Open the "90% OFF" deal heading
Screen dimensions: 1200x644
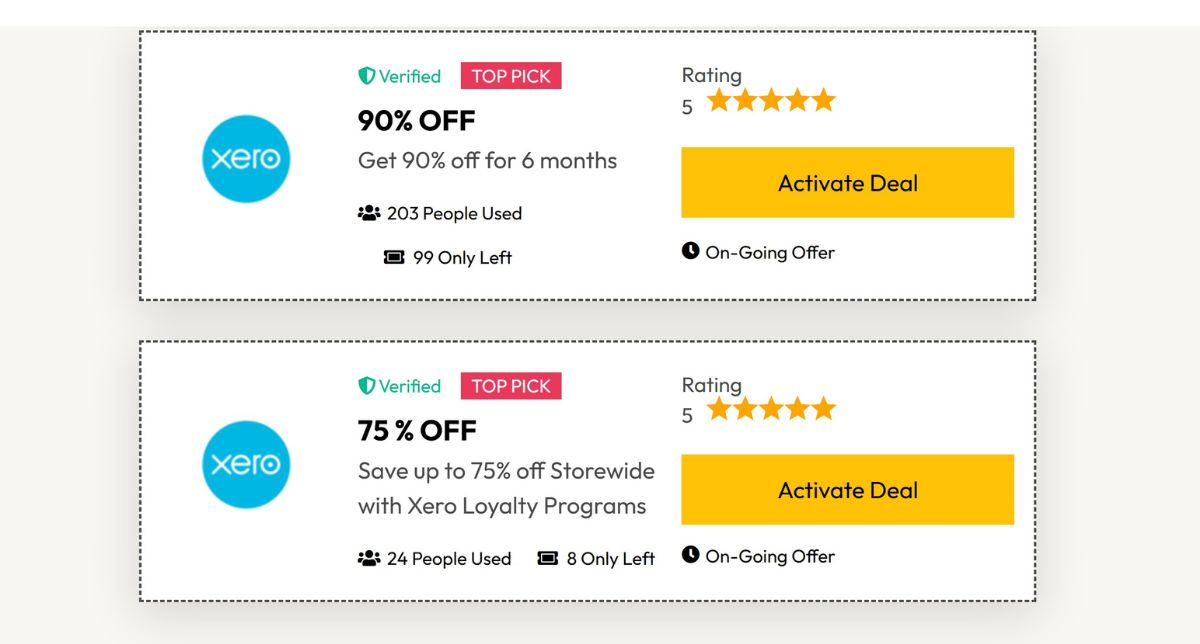pyautogui.click(x=417, y=121)
